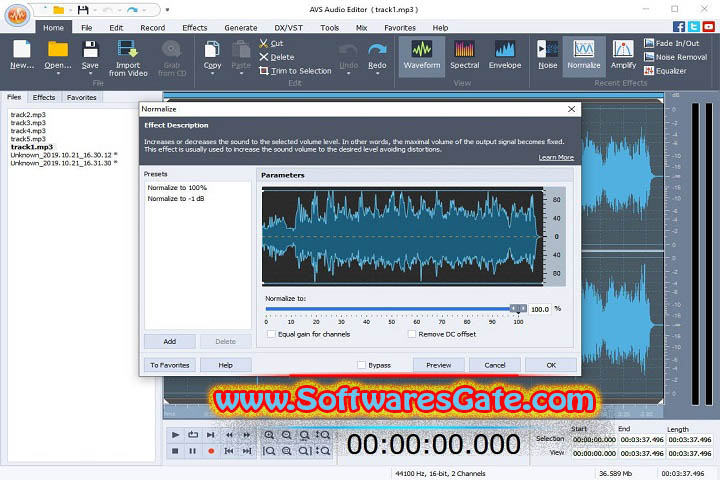Open the YouTube icon
The width and height of the screenshot is (720, 480).
[x=709, y=27]
